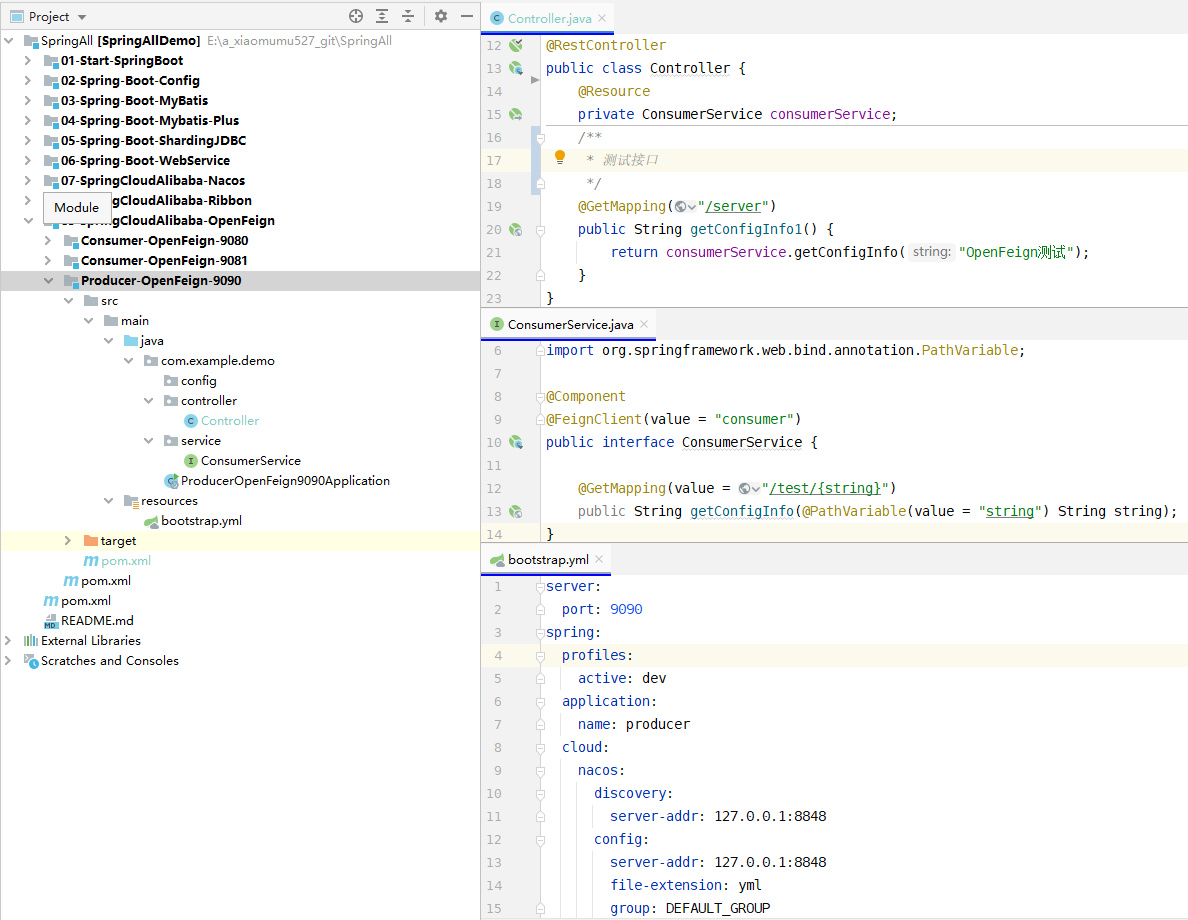This screenshot has width=1188, height=920.
Task: Toggle fold marker beside getConfigInfo1 method line 20
Action: [x=540, y=230]
